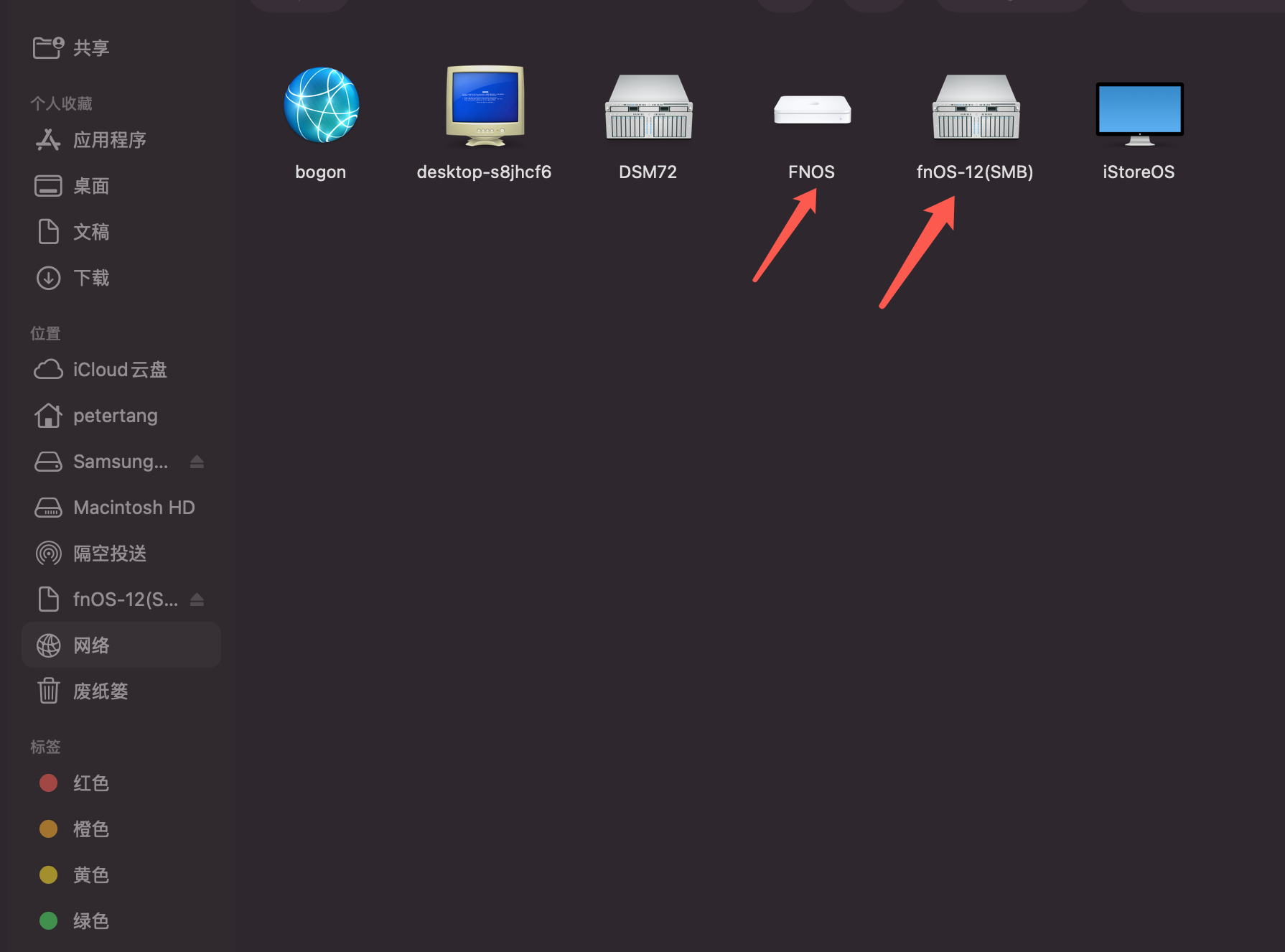
Task: Click the Trash bin icon
Action: click(48, 691)
